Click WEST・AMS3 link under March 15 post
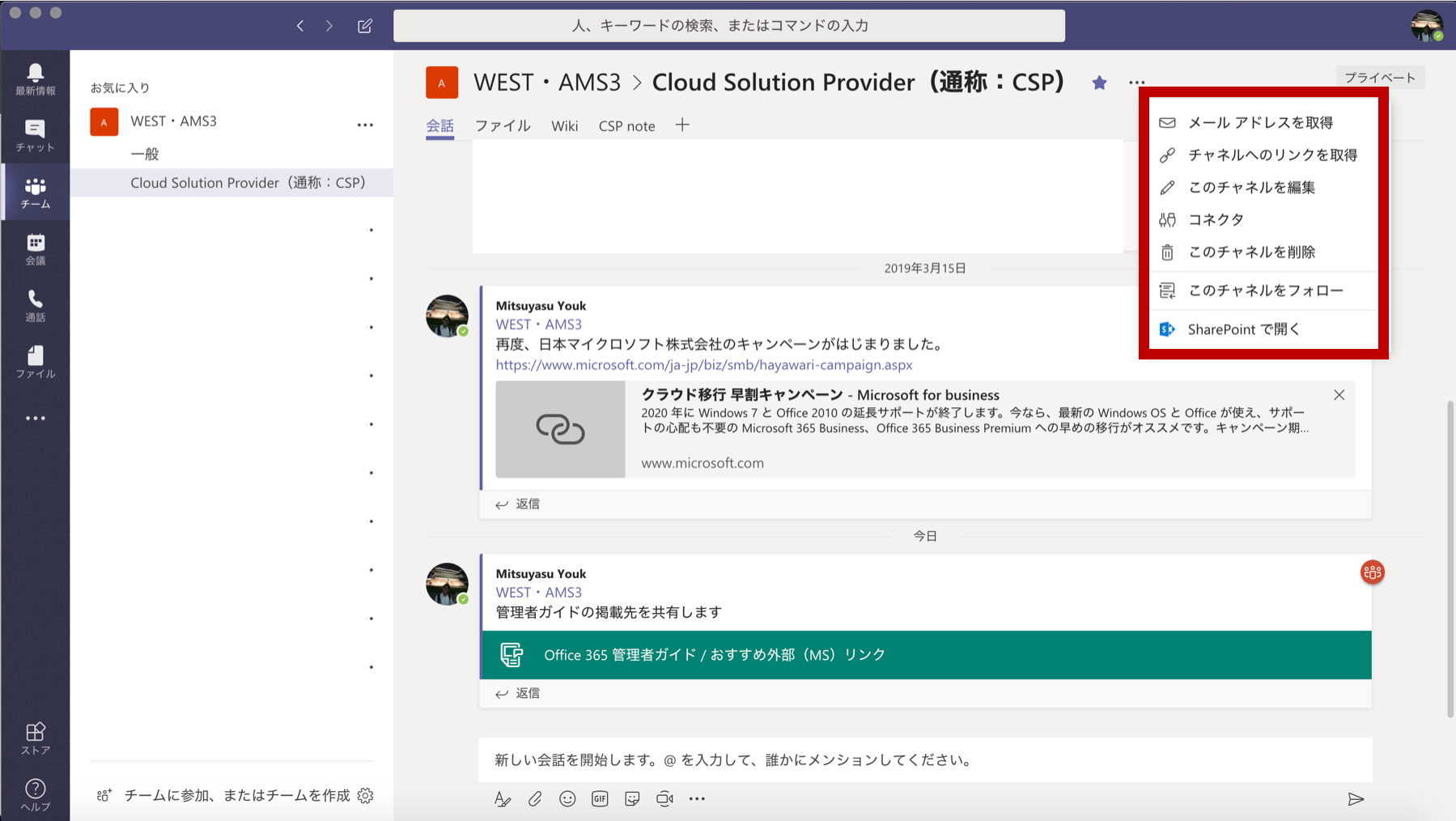The image size is (1456, 821). point(539,324)
